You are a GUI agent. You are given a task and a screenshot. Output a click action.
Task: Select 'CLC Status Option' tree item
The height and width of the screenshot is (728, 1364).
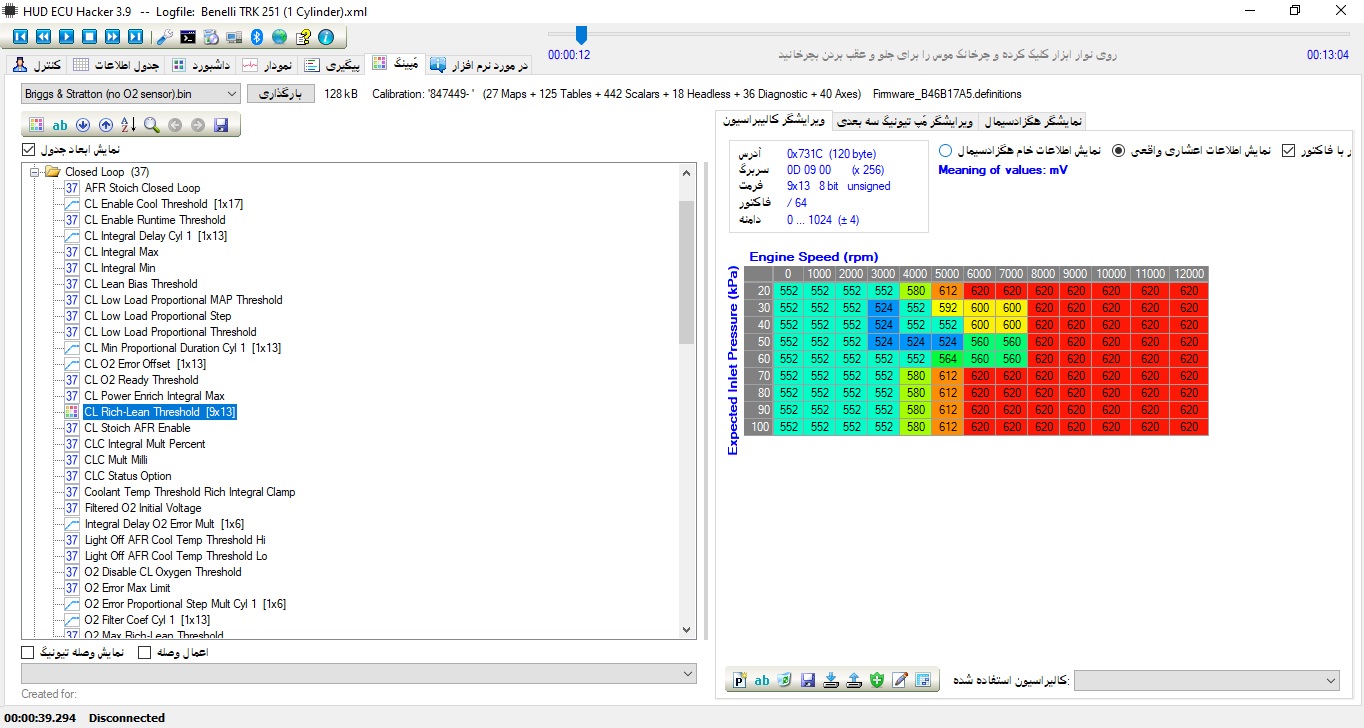(x=128, y=476)
